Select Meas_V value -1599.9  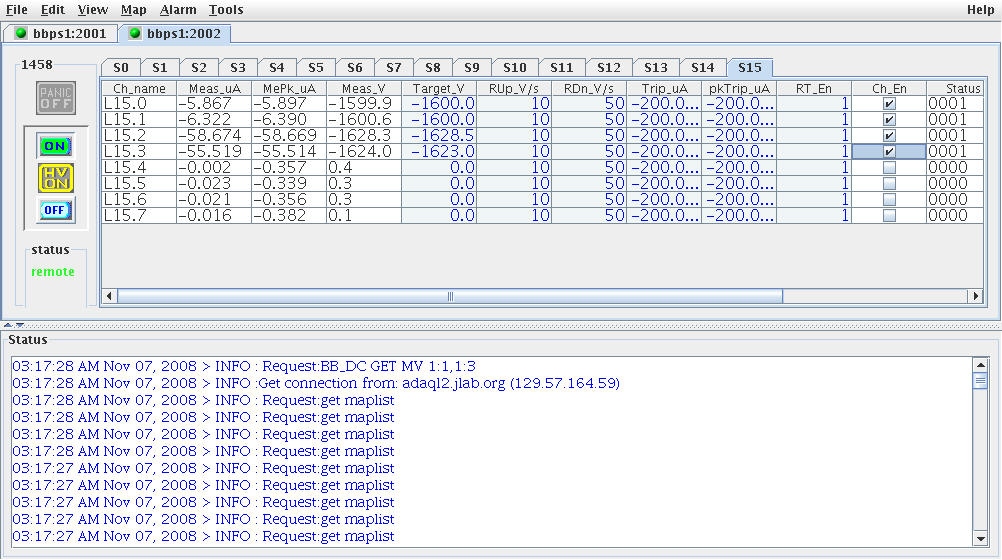364,104
